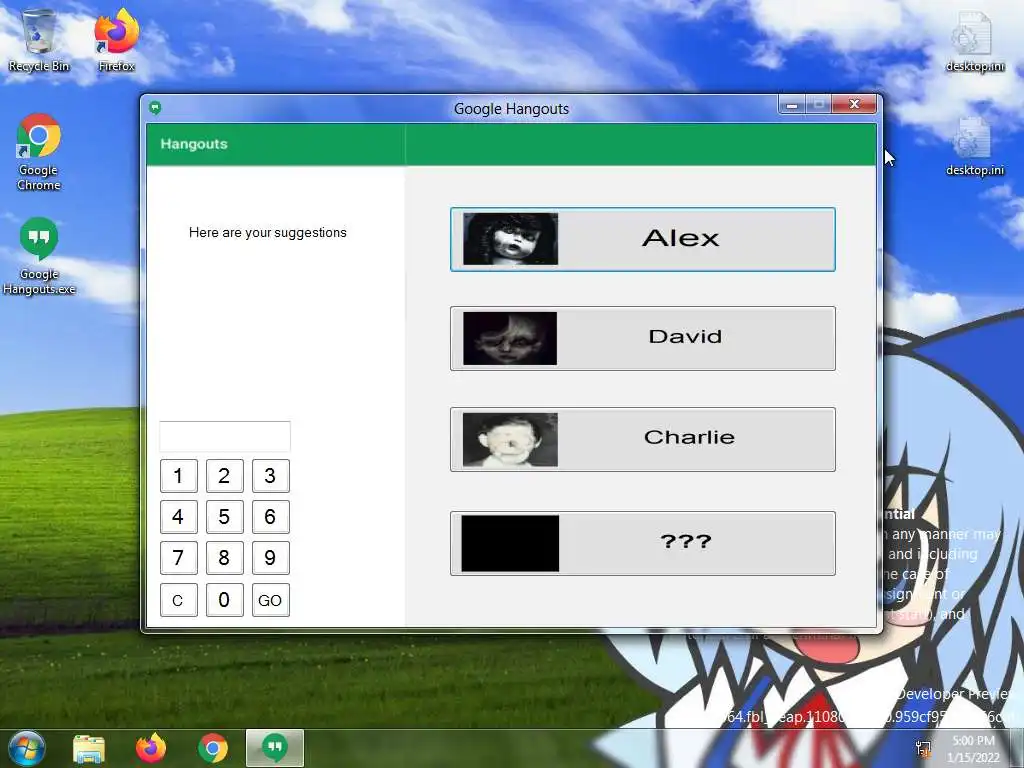Click keypad digit 5 button
The width and height of the screenshot is (1024, 768).
click(x=225, y=517)
